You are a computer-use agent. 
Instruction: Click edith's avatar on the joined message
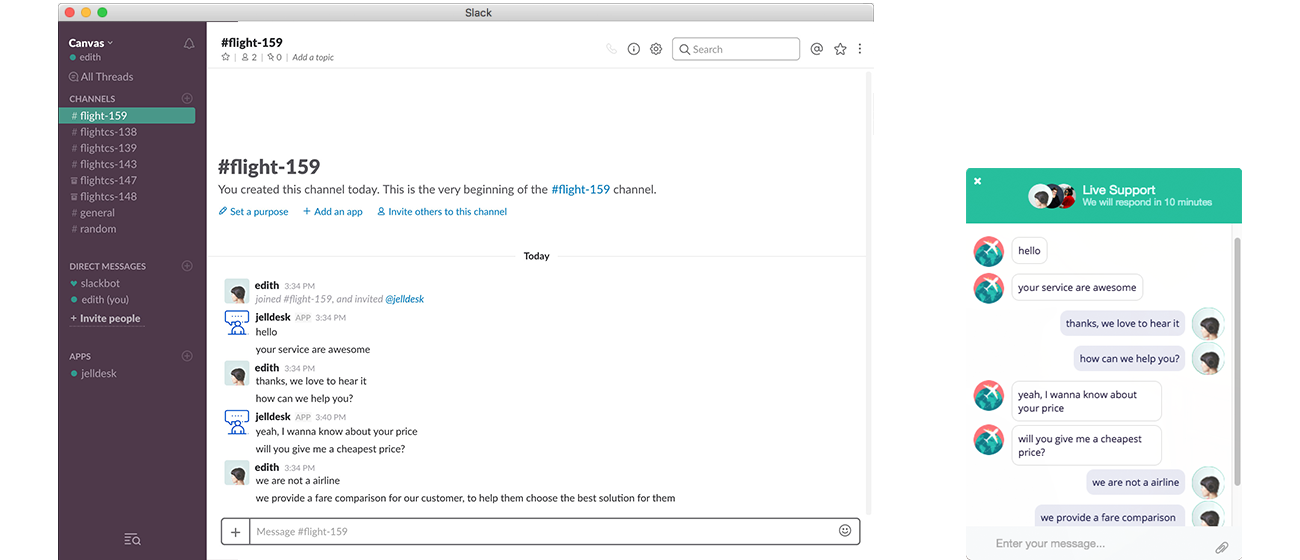237,291
